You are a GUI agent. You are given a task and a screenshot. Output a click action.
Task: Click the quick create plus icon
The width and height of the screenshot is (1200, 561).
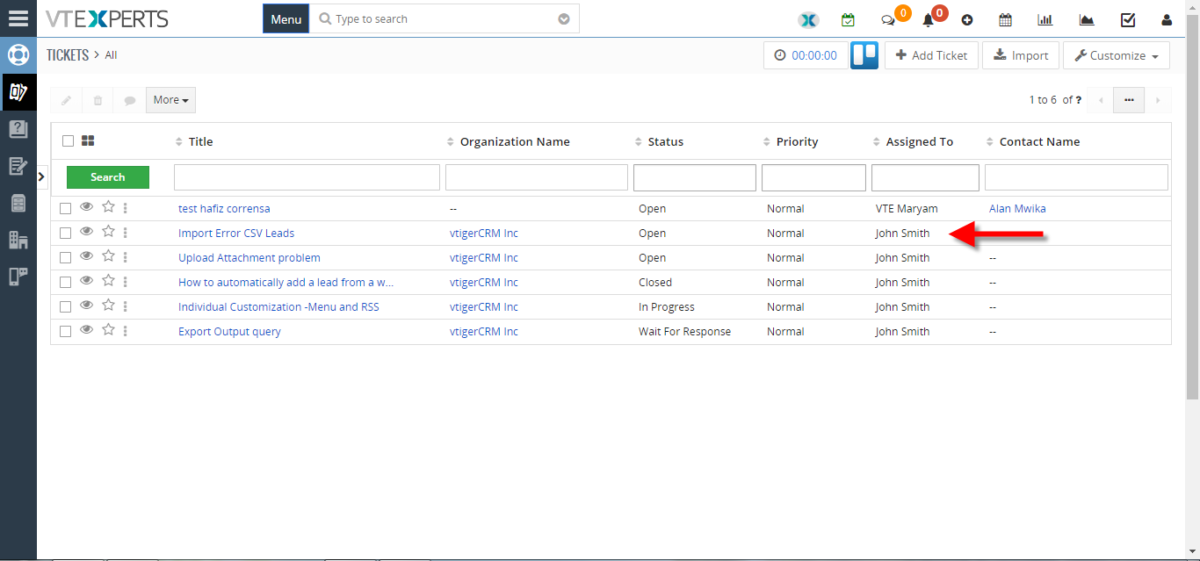[967, 20]
